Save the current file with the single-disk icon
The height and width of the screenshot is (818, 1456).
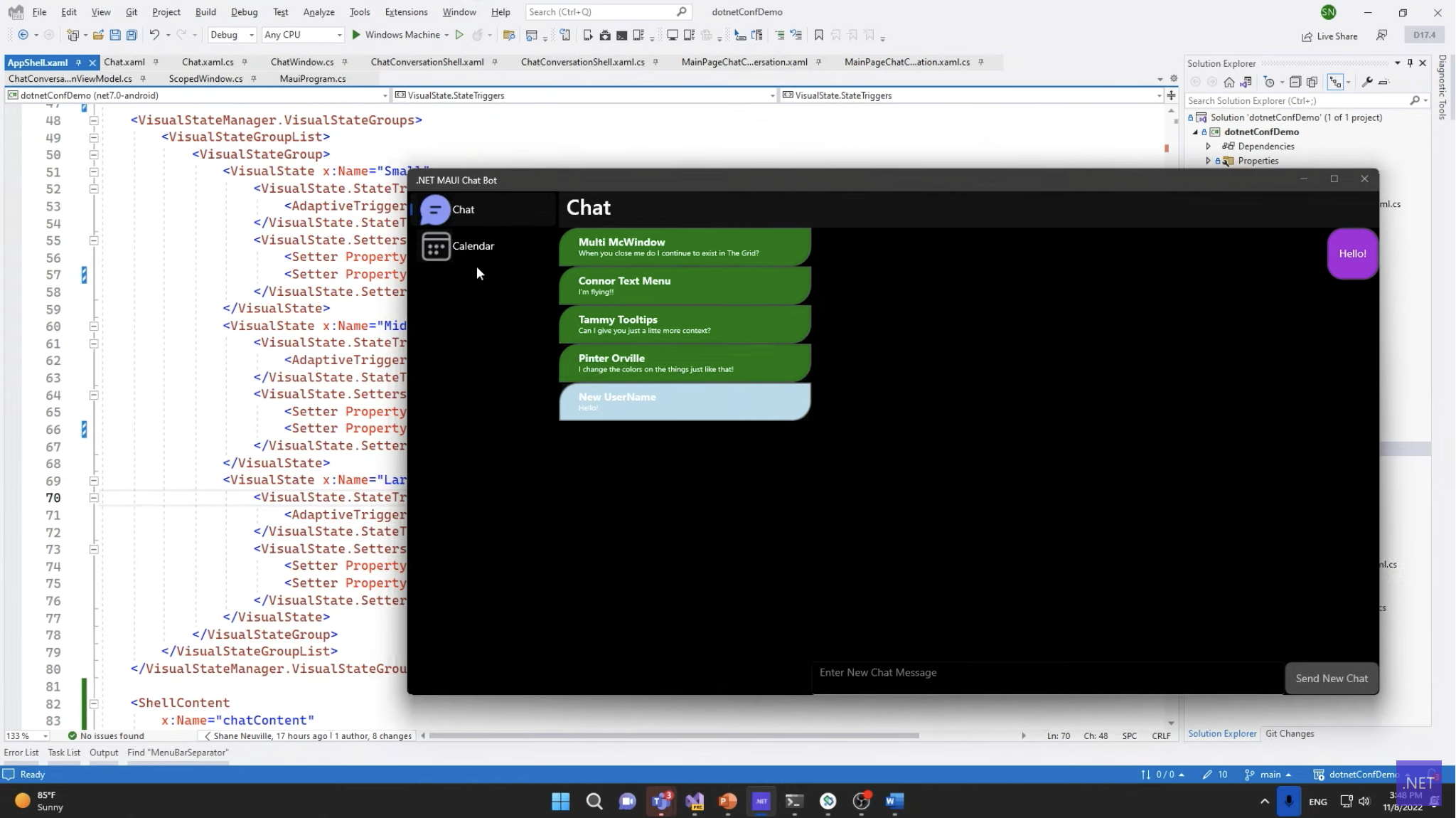click(x=115, y=35)
